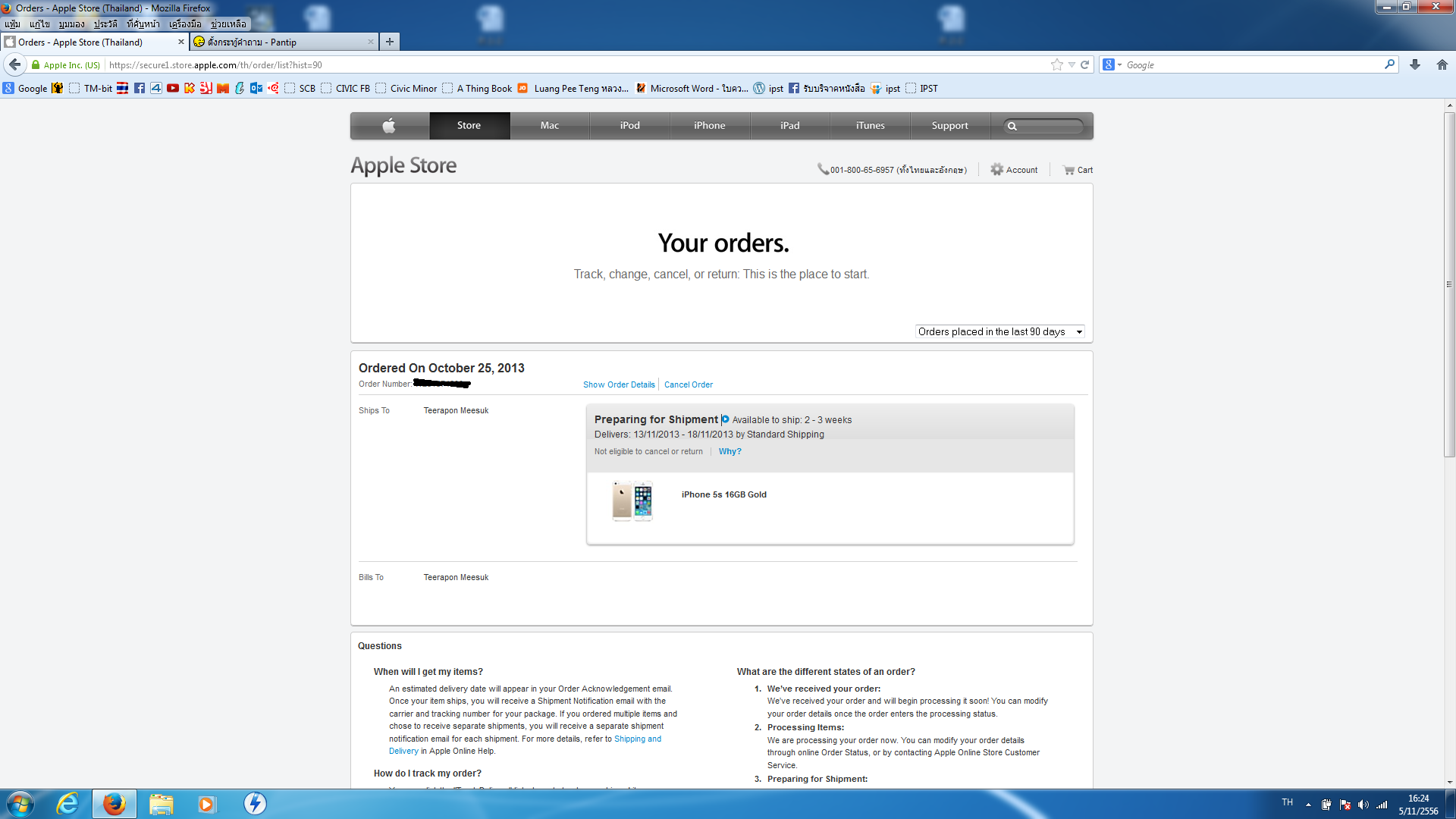Go back with the browser back arrow
1456x819 pixels.
(x=14, y=65)
